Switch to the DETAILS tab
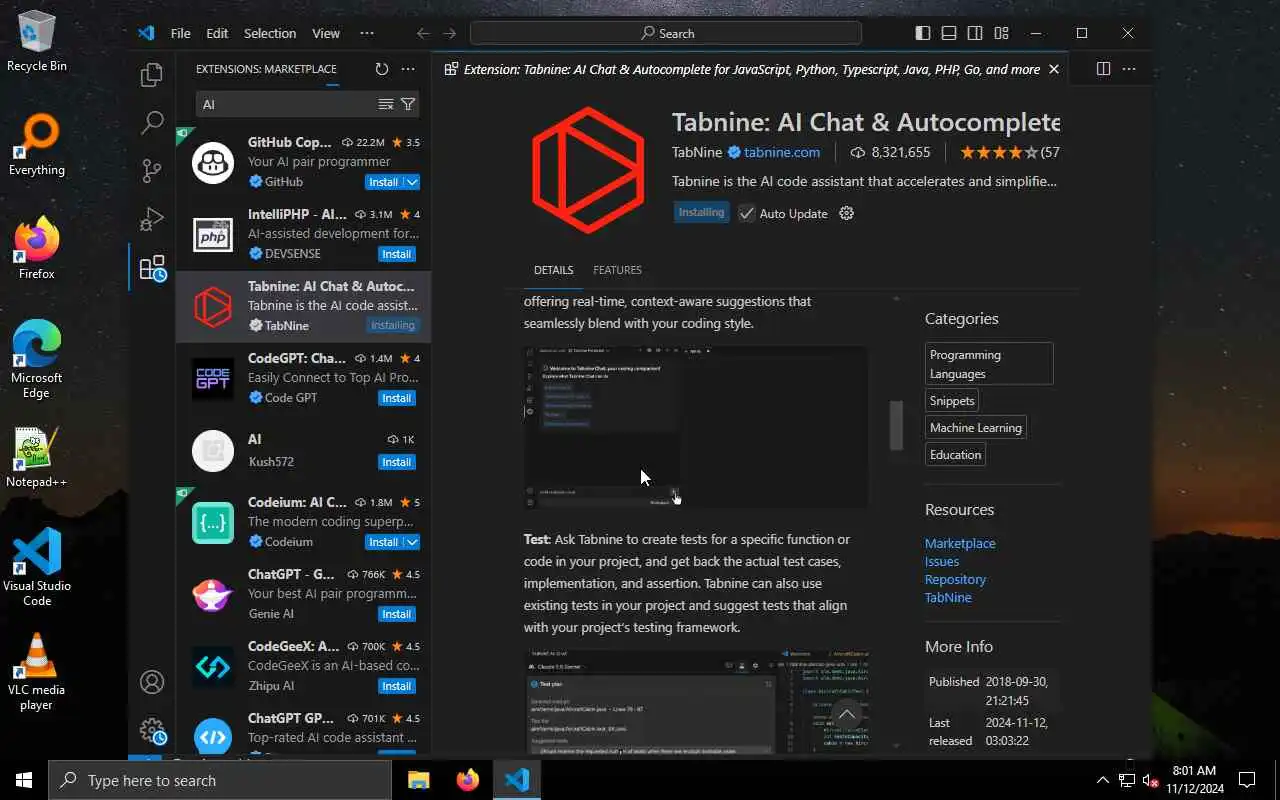 [x=554, y=270]
